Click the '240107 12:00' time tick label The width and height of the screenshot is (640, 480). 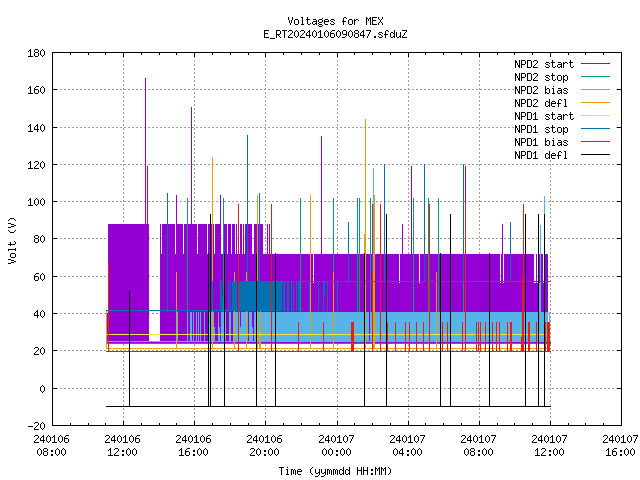point(549,446)
